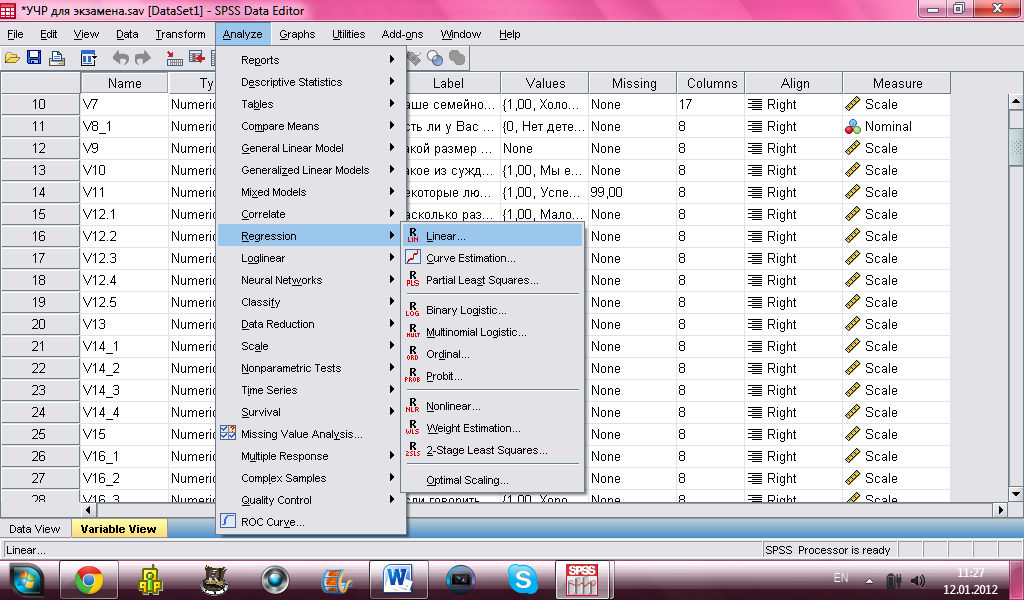Click the Align column header
The image size is (1024, 600).
pos(794,83)
